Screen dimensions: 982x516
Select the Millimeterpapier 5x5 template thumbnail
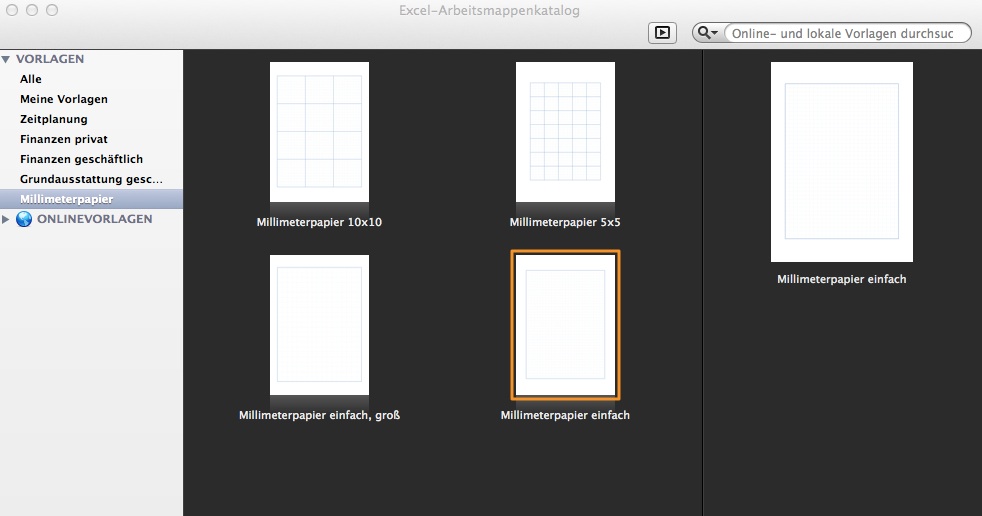tap(565, 132)
